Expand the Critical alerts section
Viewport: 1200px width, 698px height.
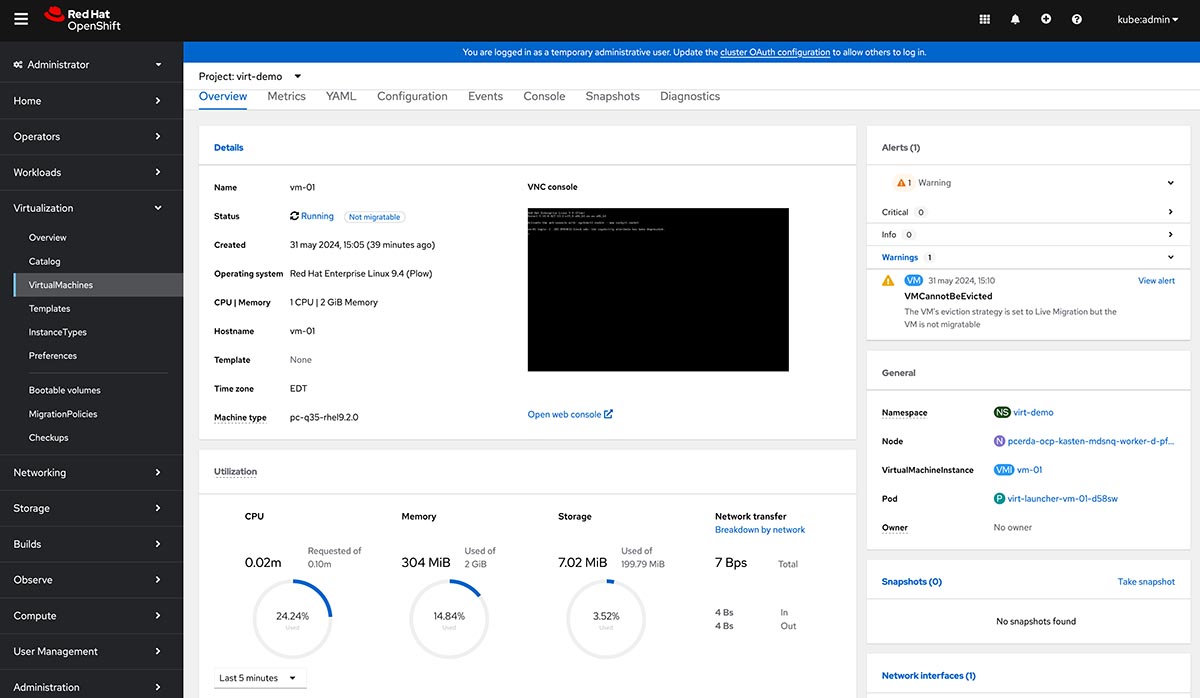coord(1170,212)
